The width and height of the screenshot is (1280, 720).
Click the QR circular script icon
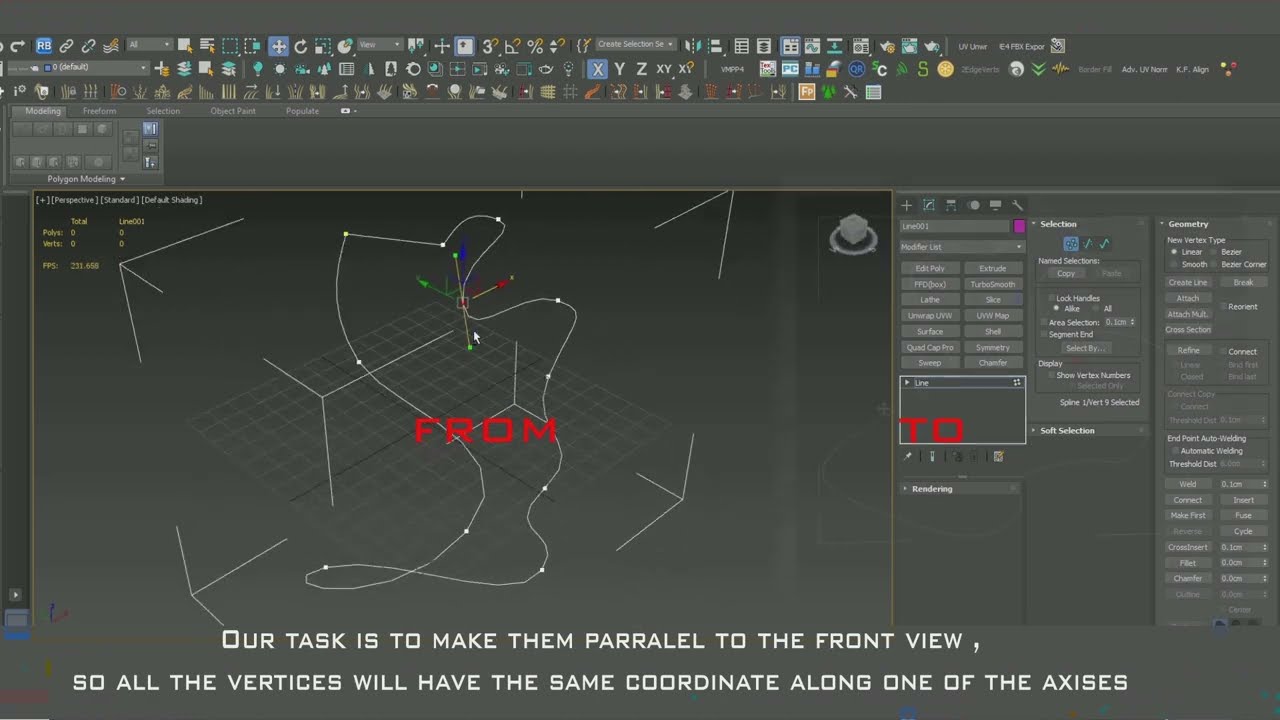(857, 69)
